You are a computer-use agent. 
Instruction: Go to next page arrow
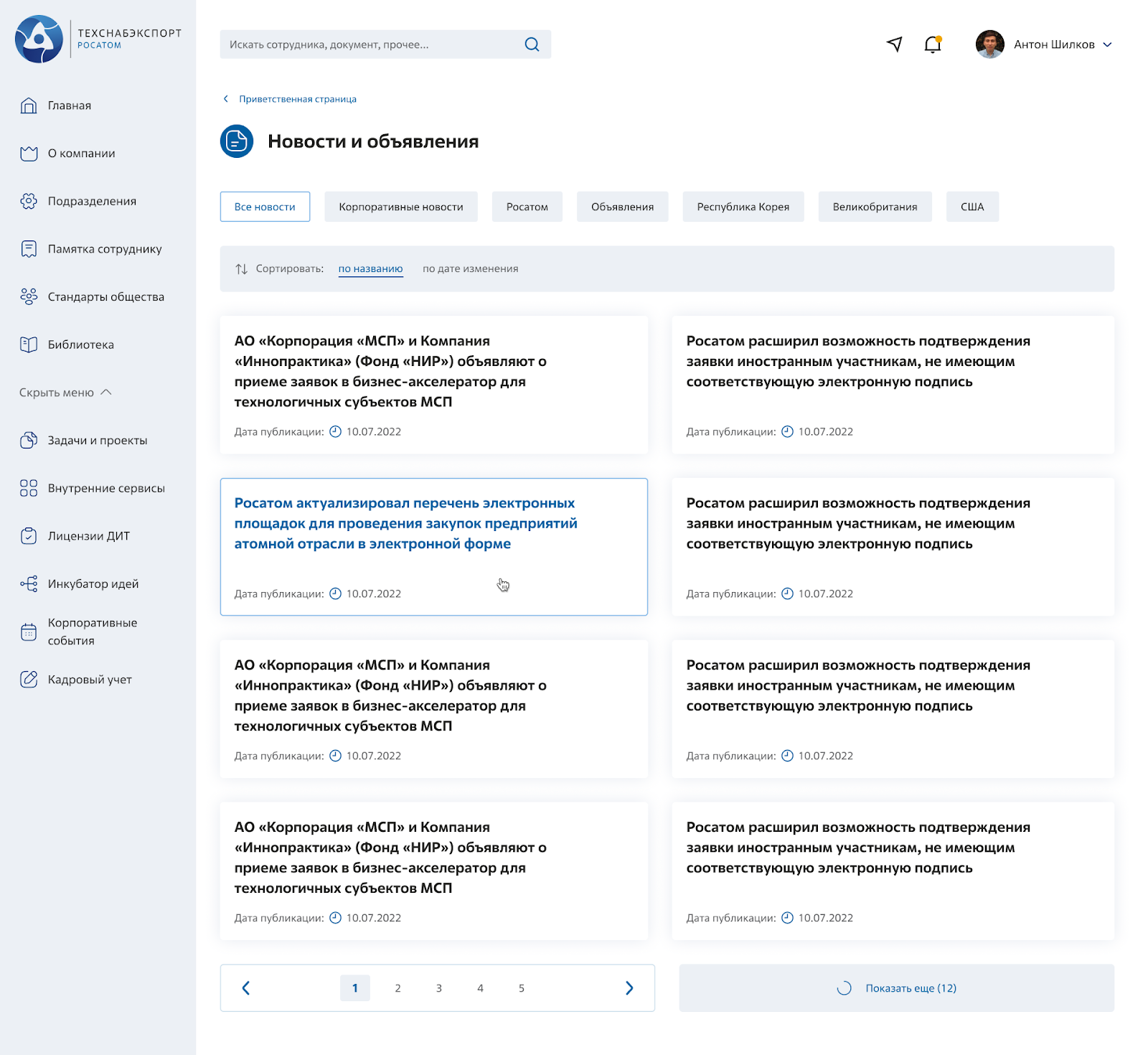[629, 988]
